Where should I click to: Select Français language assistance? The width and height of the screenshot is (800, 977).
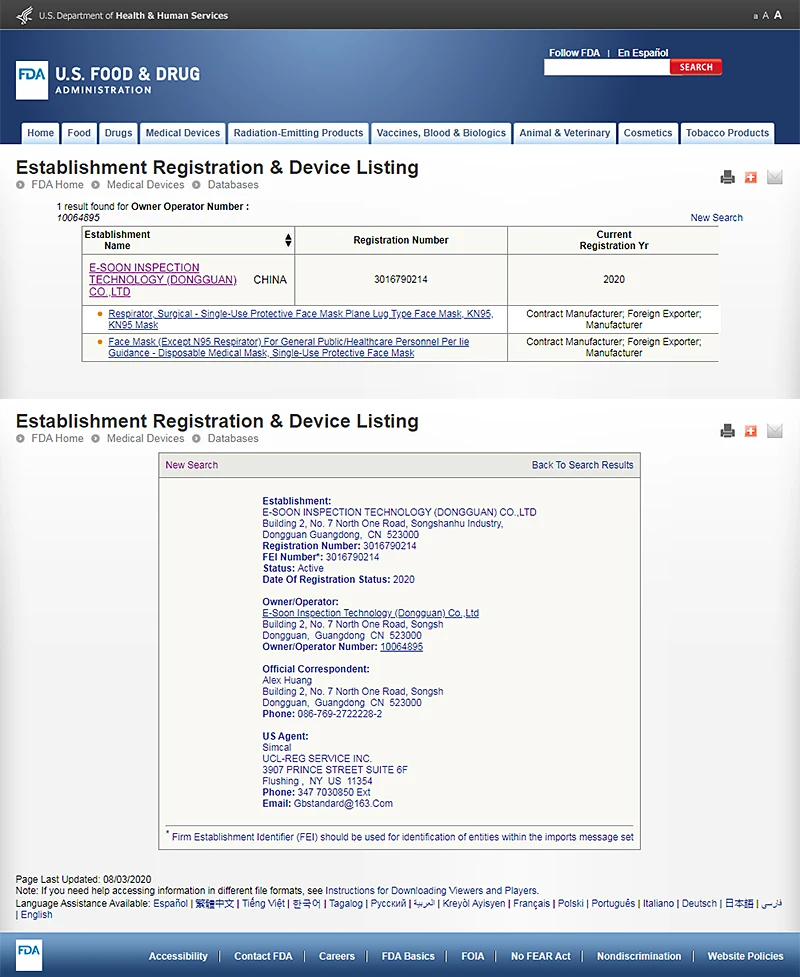click(531, 903)
